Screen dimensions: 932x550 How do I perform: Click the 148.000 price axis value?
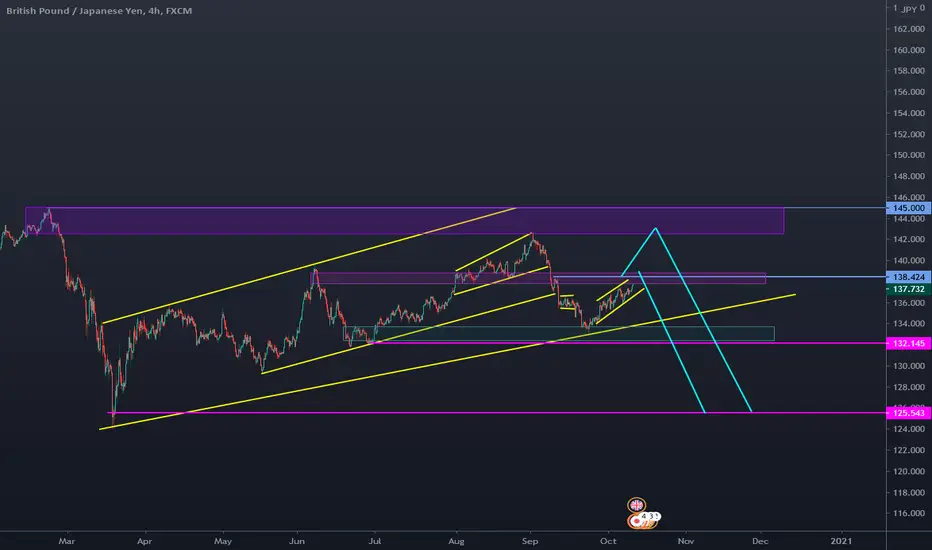(x=909, y=177)
